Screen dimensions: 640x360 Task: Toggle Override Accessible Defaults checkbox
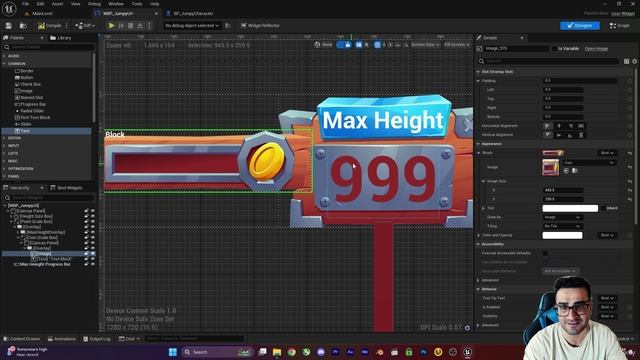(x=545, y=253)
